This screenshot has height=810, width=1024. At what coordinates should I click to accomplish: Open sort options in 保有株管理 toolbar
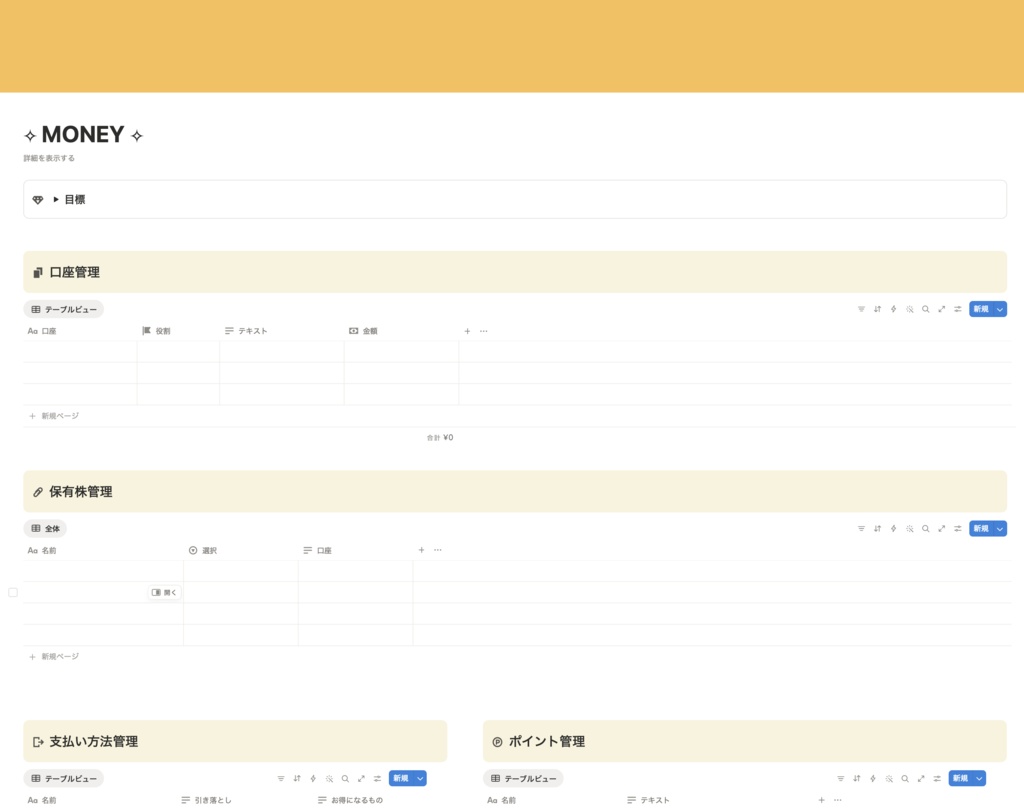point(877,528)
